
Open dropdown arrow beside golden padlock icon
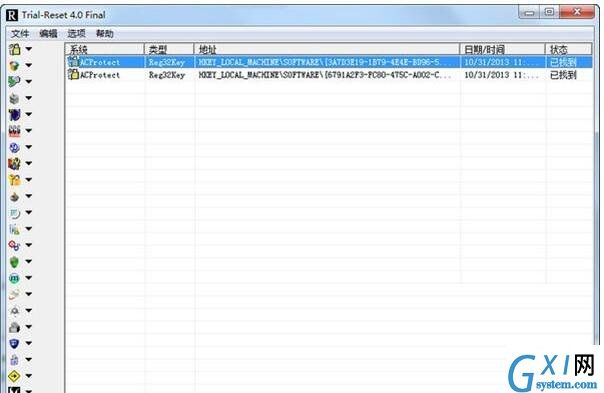(29, 180)
